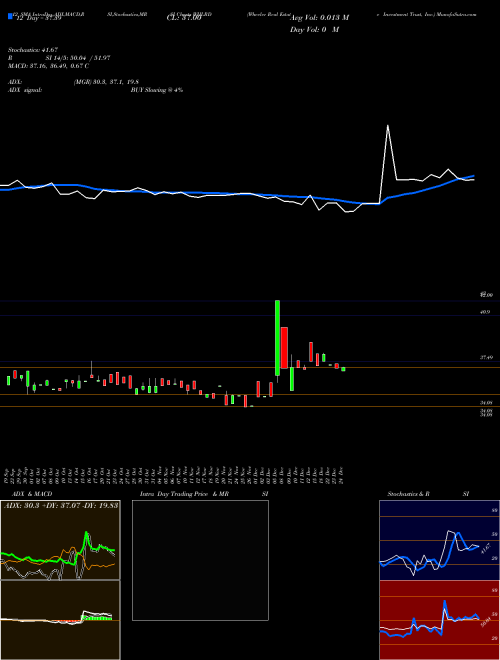Image resolution: width=500 pixels, height=660 pixels.
Task: Click the 'Intra Day Trading Price & MR' title
Action: (184, 494)
